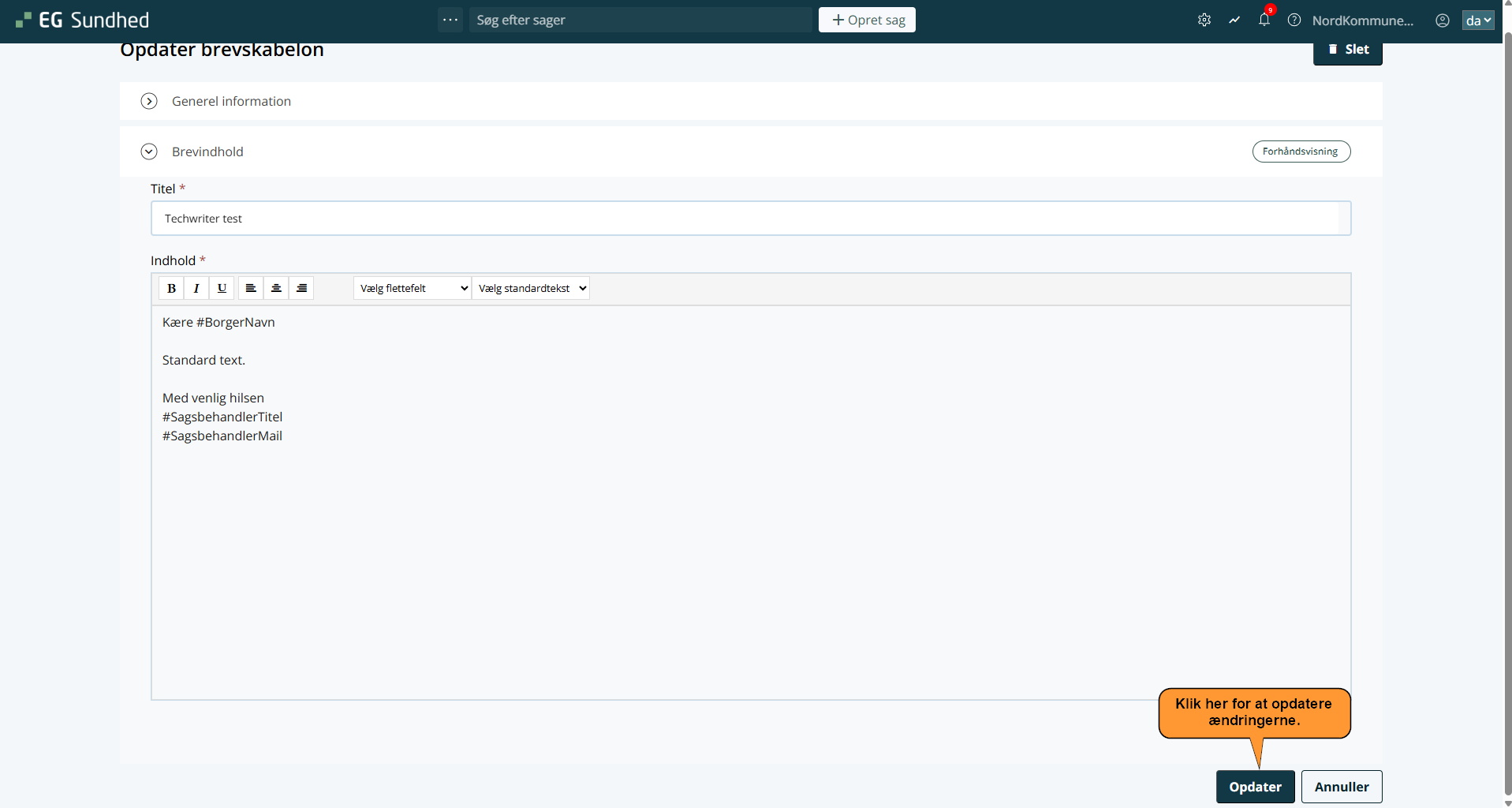The width and height of the screenshot is (1512, 808).
Task: Expand the Generel information section
Action: tap(149, 101)
